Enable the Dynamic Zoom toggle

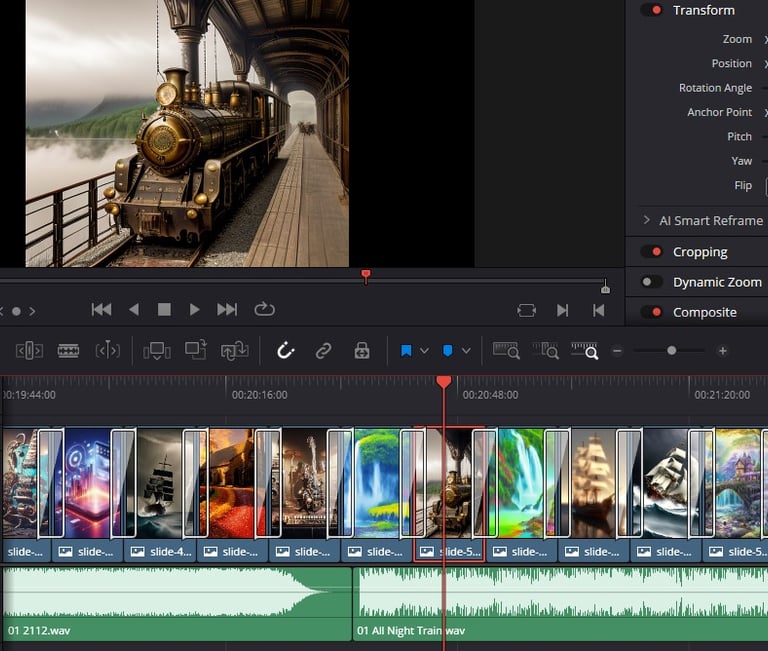coord(652,282)
